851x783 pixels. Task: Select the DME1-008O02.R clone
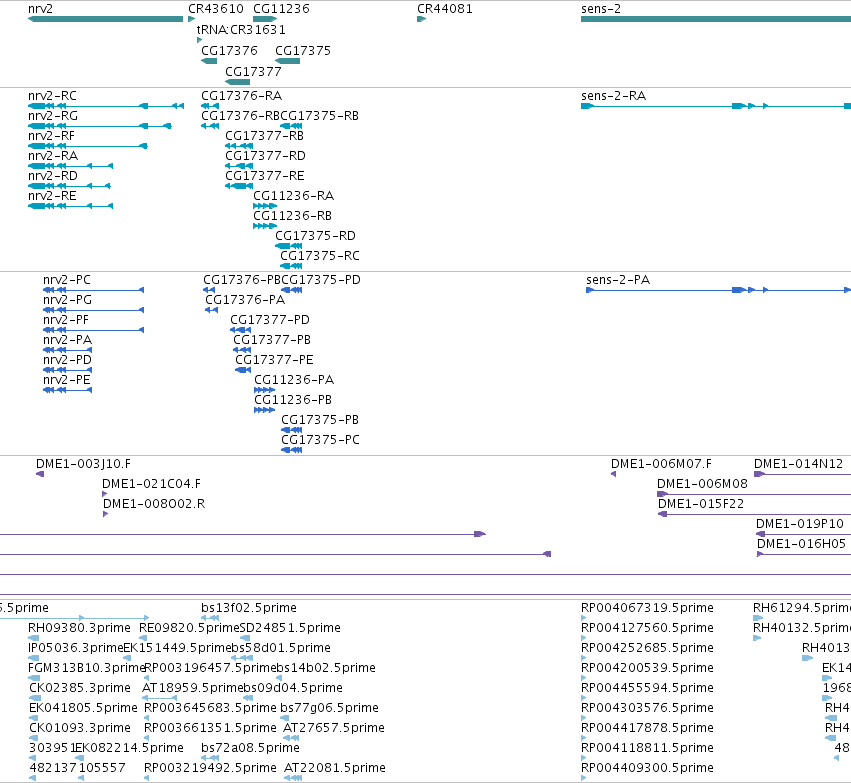pos(154,504)
